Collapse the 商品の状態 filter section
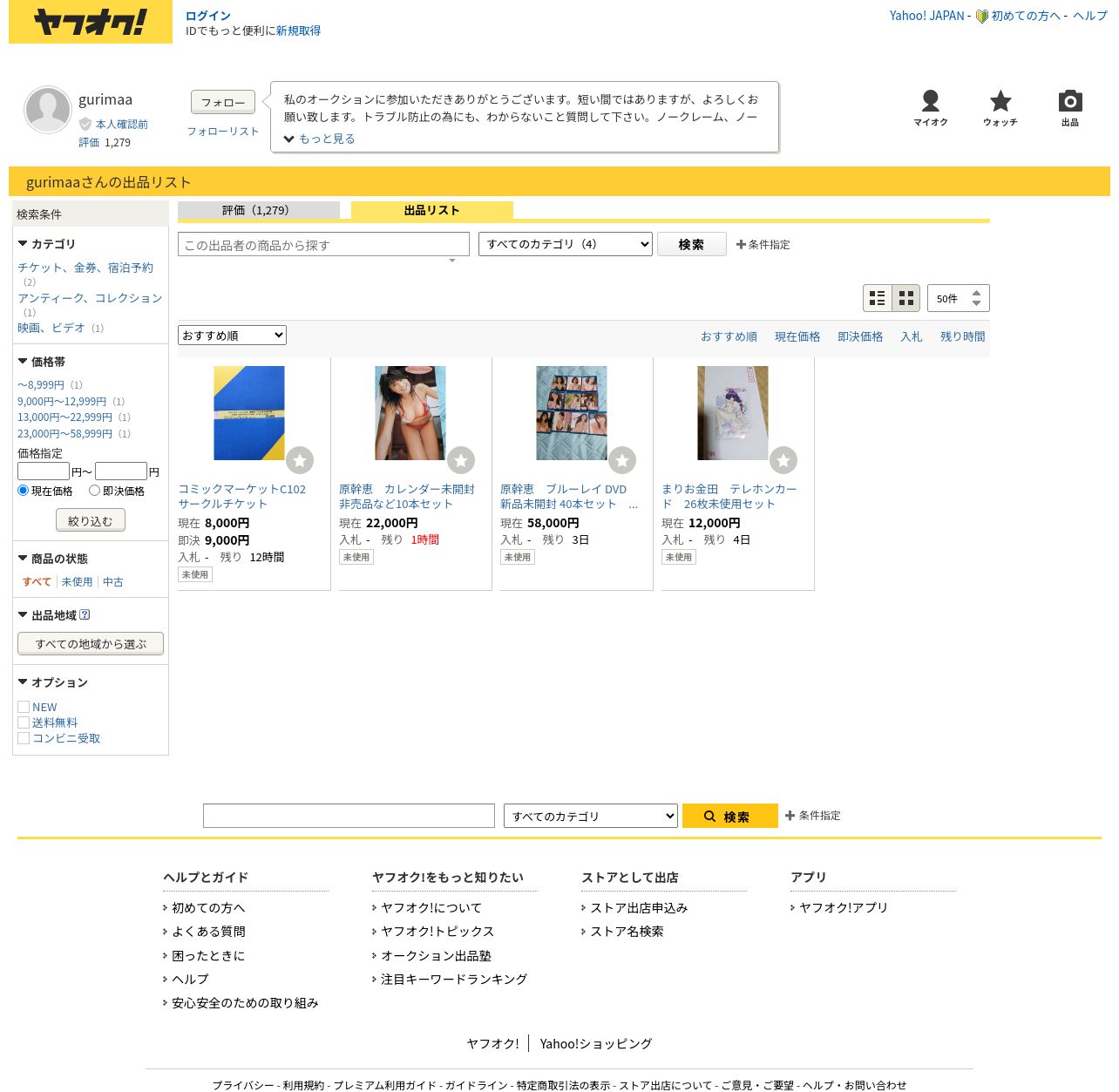Viewport: 1119px width, 1092px height. click(x=53, y=559)
